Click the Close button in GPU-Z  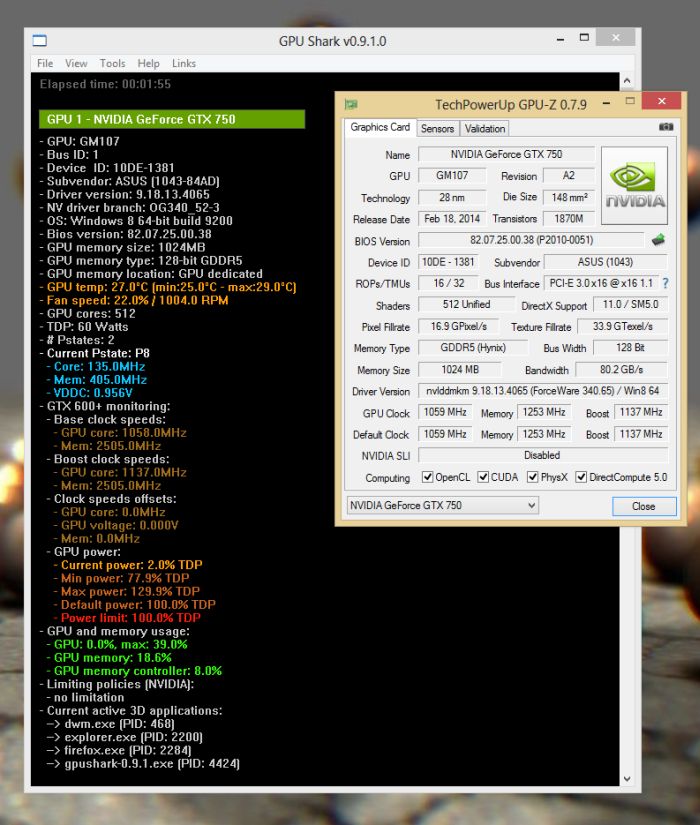644,506
